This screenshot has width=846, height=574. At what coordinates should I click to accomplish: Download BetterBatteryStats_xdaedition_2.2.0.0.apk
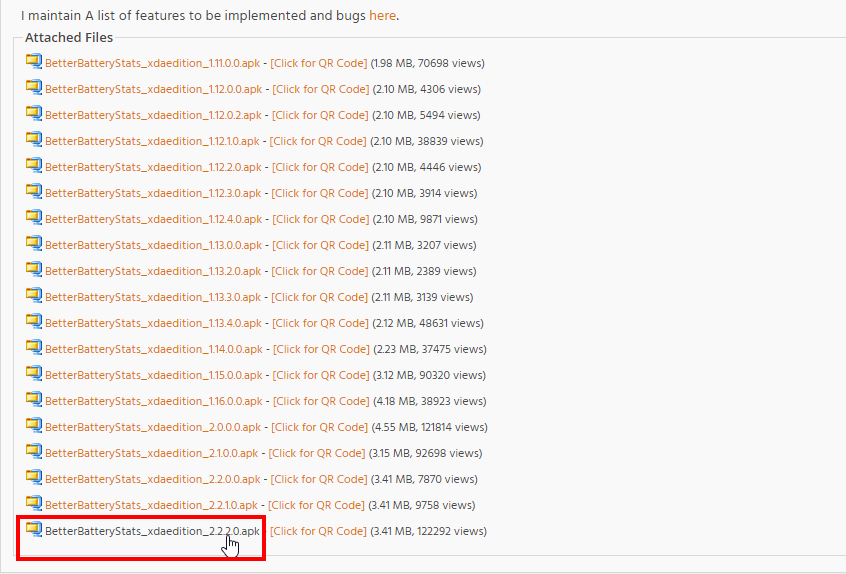[153, 479]
